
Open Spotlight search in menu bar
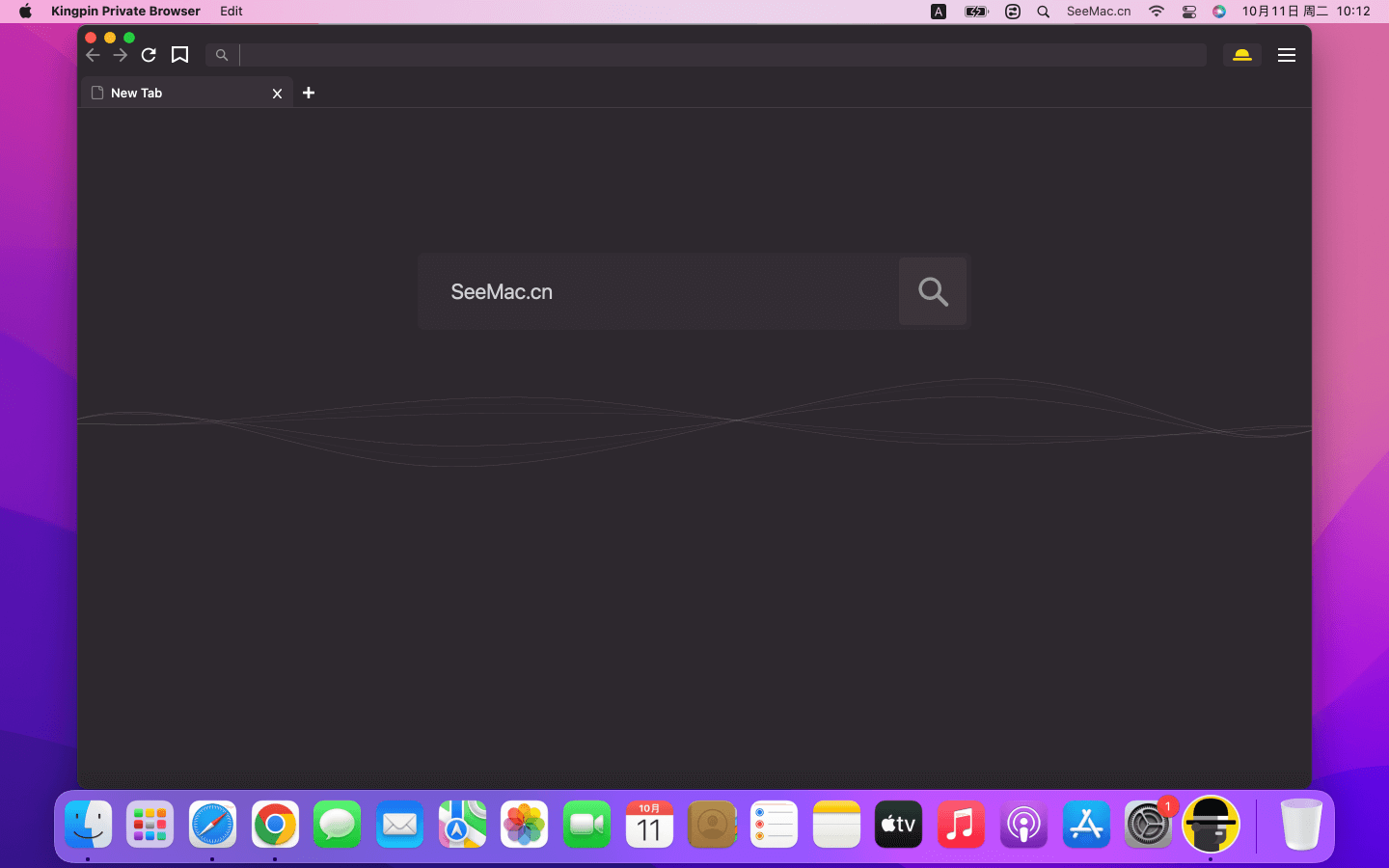tap(1043, 12)
